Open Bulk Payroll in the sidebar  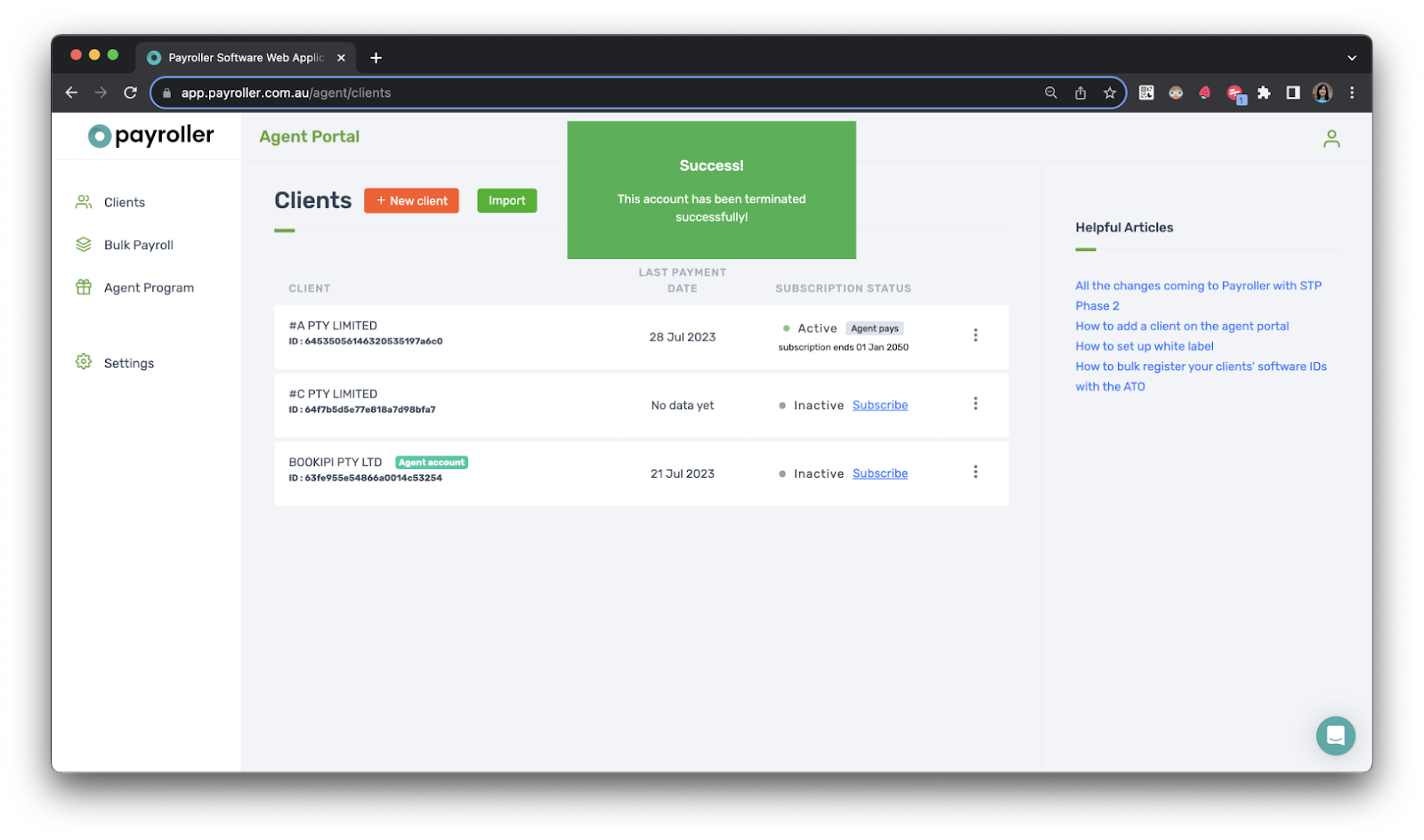tap(125, 245)
